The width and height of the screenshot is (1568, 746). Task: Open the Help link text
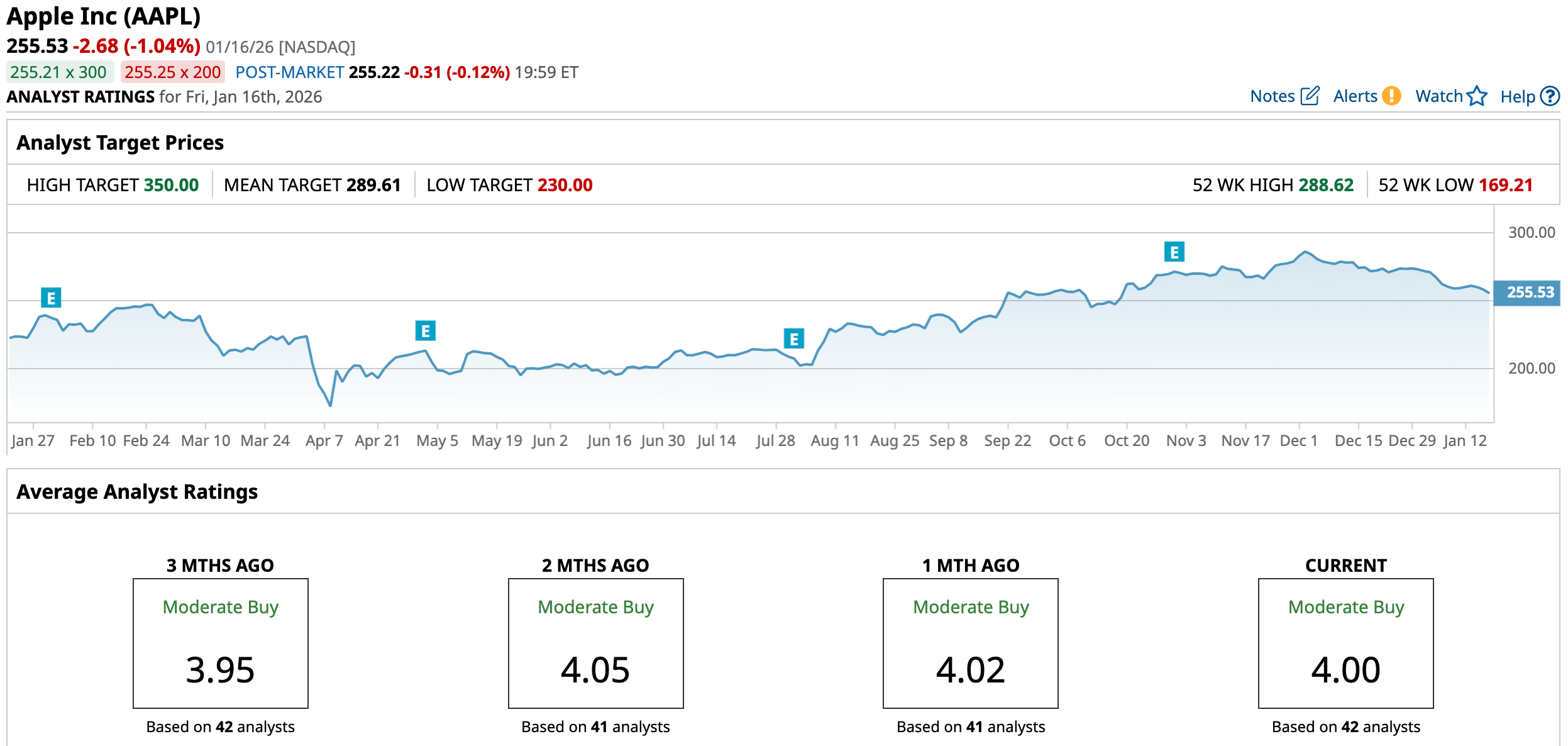coord(1517,97)
